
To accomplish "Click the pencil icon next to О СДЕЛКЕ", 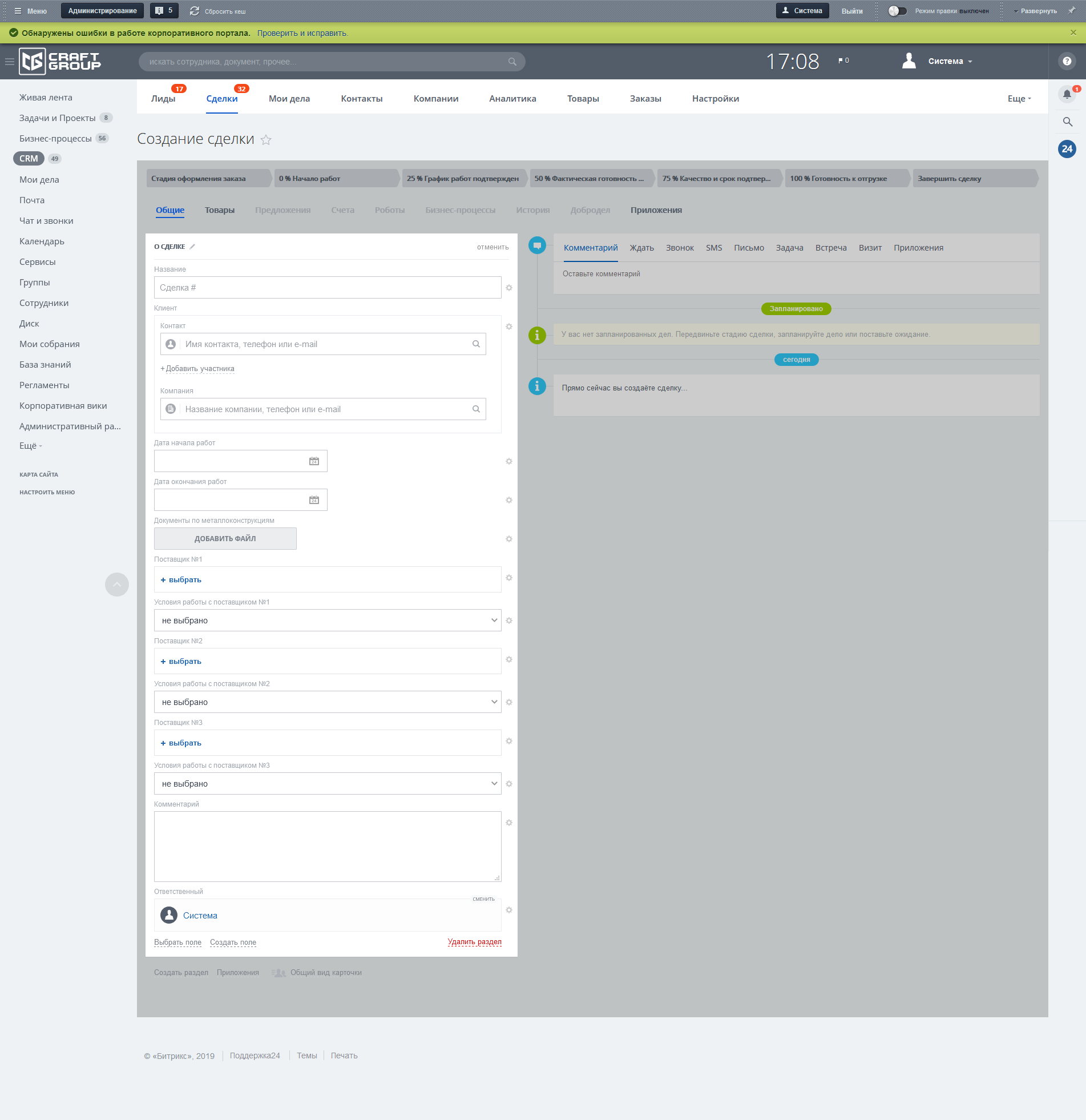I will (192, 247).
